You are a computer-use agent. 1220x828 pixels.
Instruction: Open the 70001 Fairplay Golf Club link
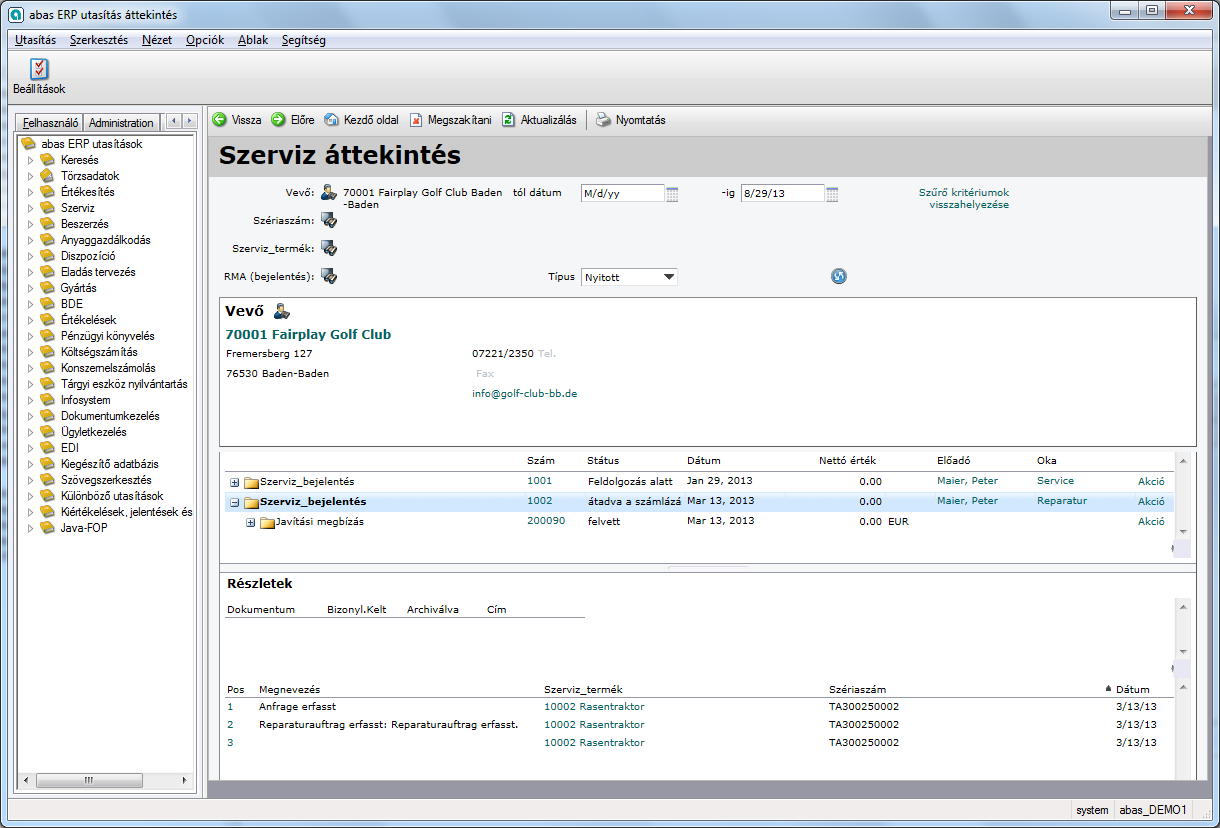tap(308, 334)
